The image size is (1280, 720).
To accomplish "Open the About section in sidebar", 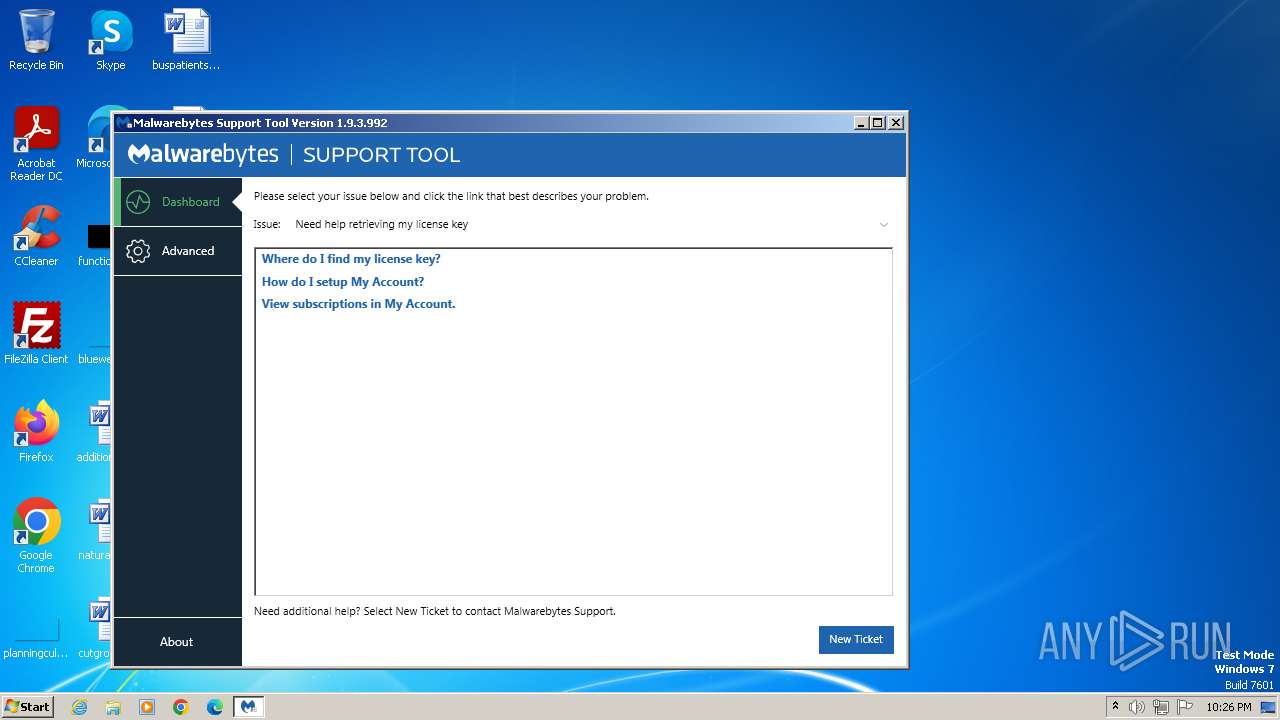I will coord(177,642).
